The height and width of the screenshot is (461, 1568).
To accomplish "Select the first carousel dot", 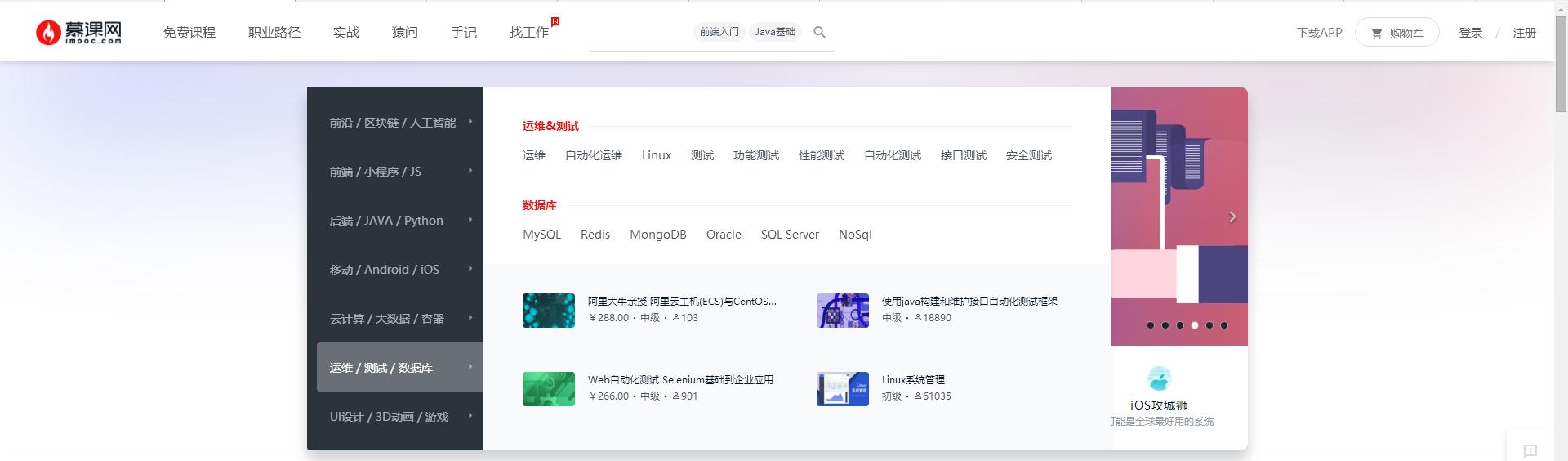I will [x=1151, y=325].
